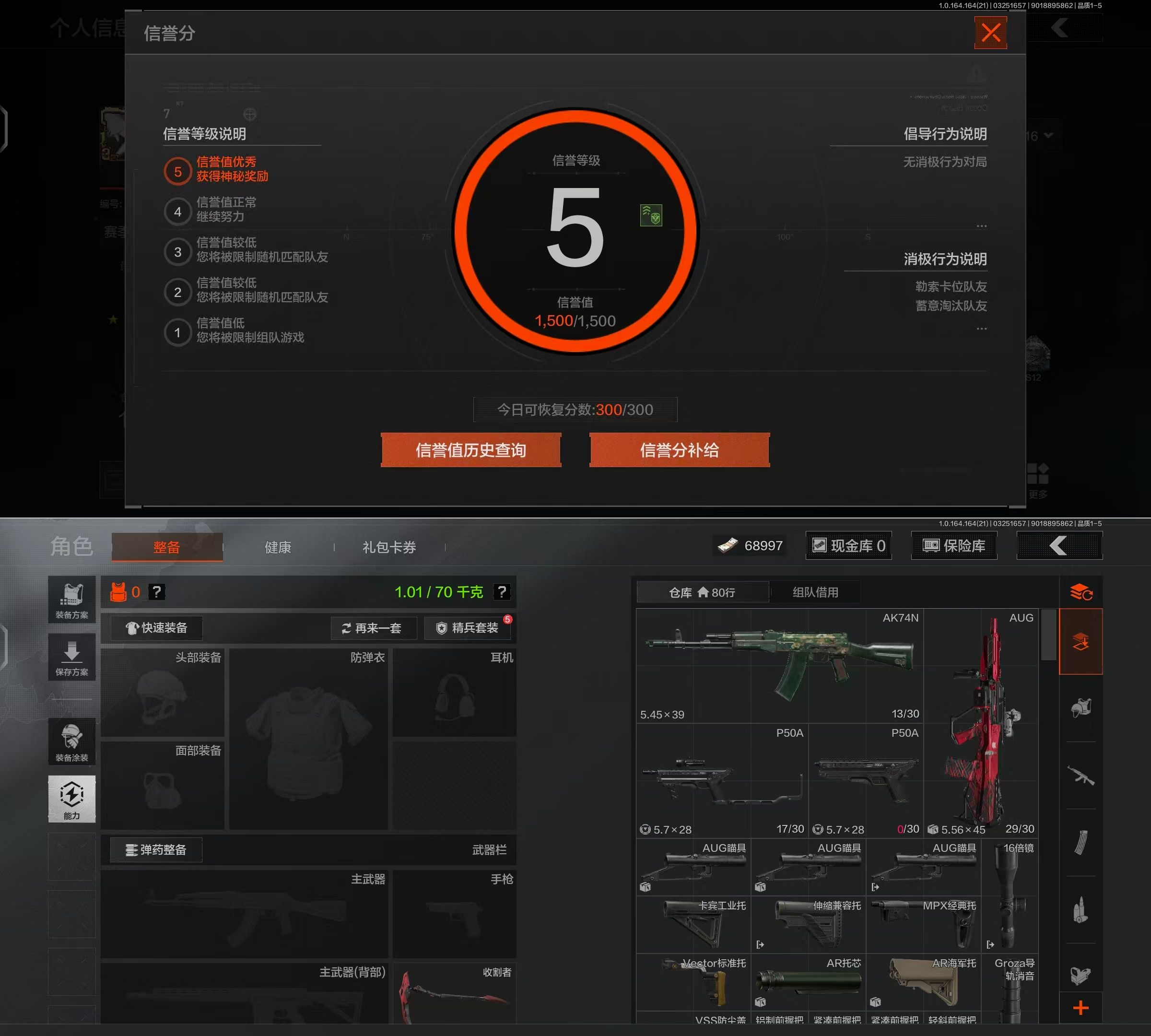Open help for carry weight
The height and width of the screenshot is (1036, 1151).
pyautogui.click(x=502, y=592)
